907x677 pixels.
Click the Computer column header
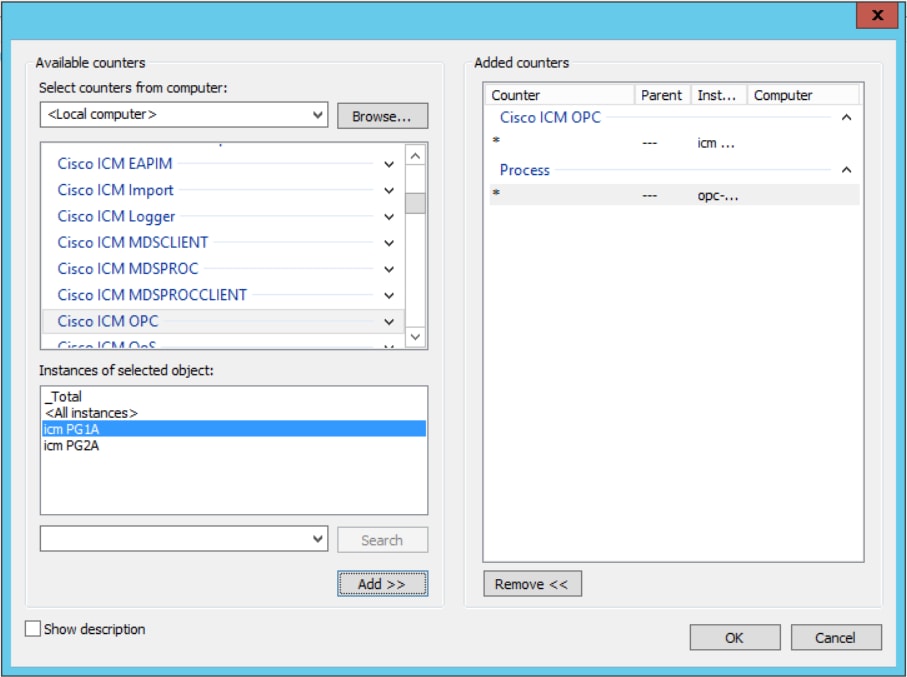pyautogui.click(x=803, y=95)
